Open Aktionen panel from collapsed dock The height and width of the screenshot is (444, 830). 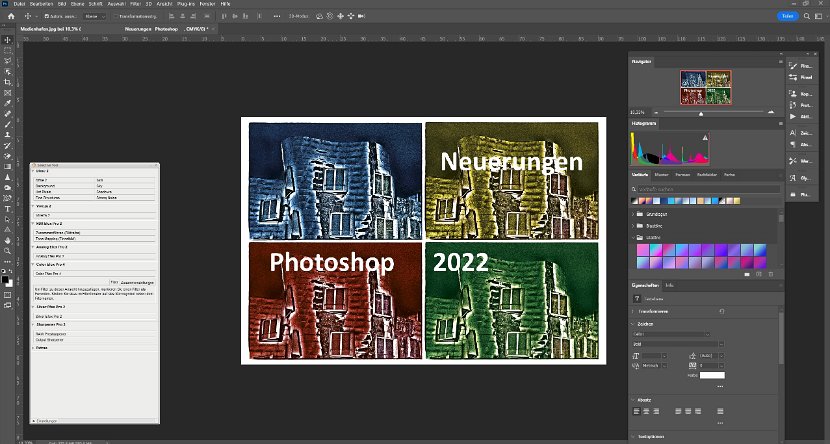point(800,116)
